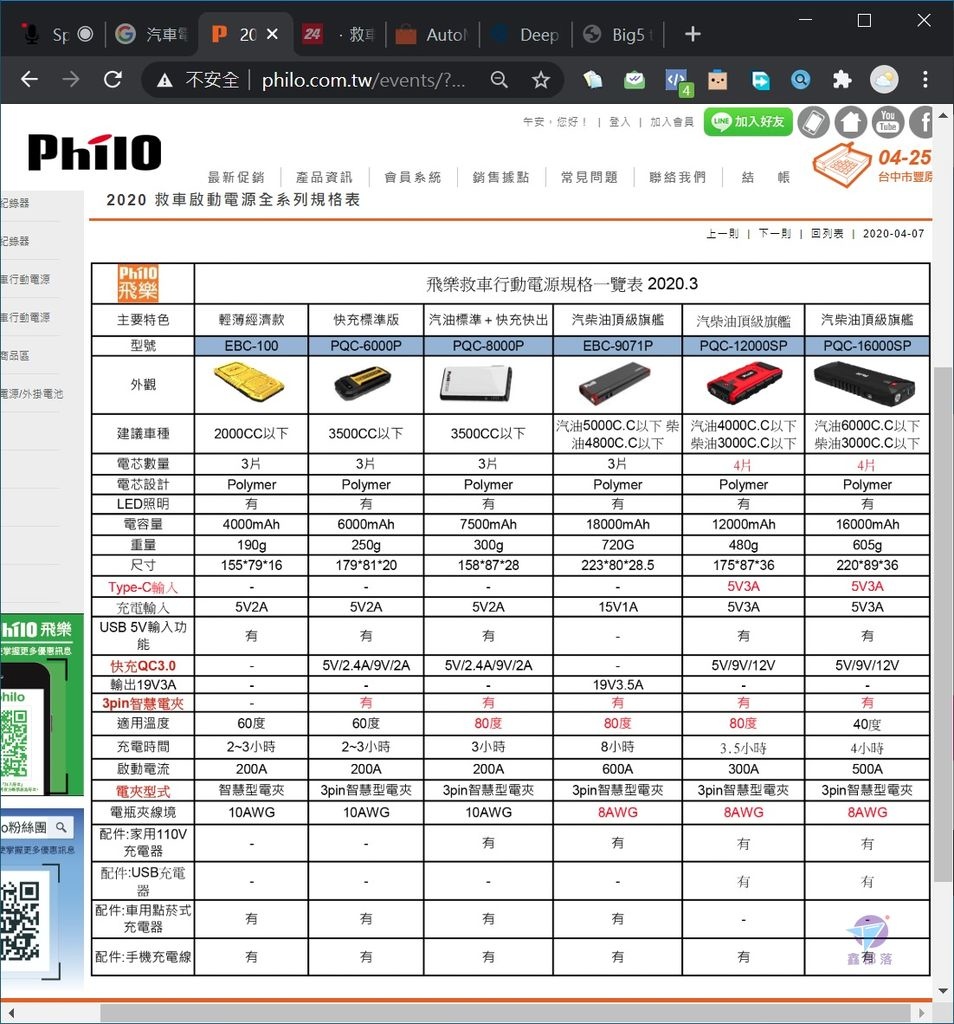Open a new browser tab
The width and height of the screenshot is (954, 1024).
tap(692, 34)
